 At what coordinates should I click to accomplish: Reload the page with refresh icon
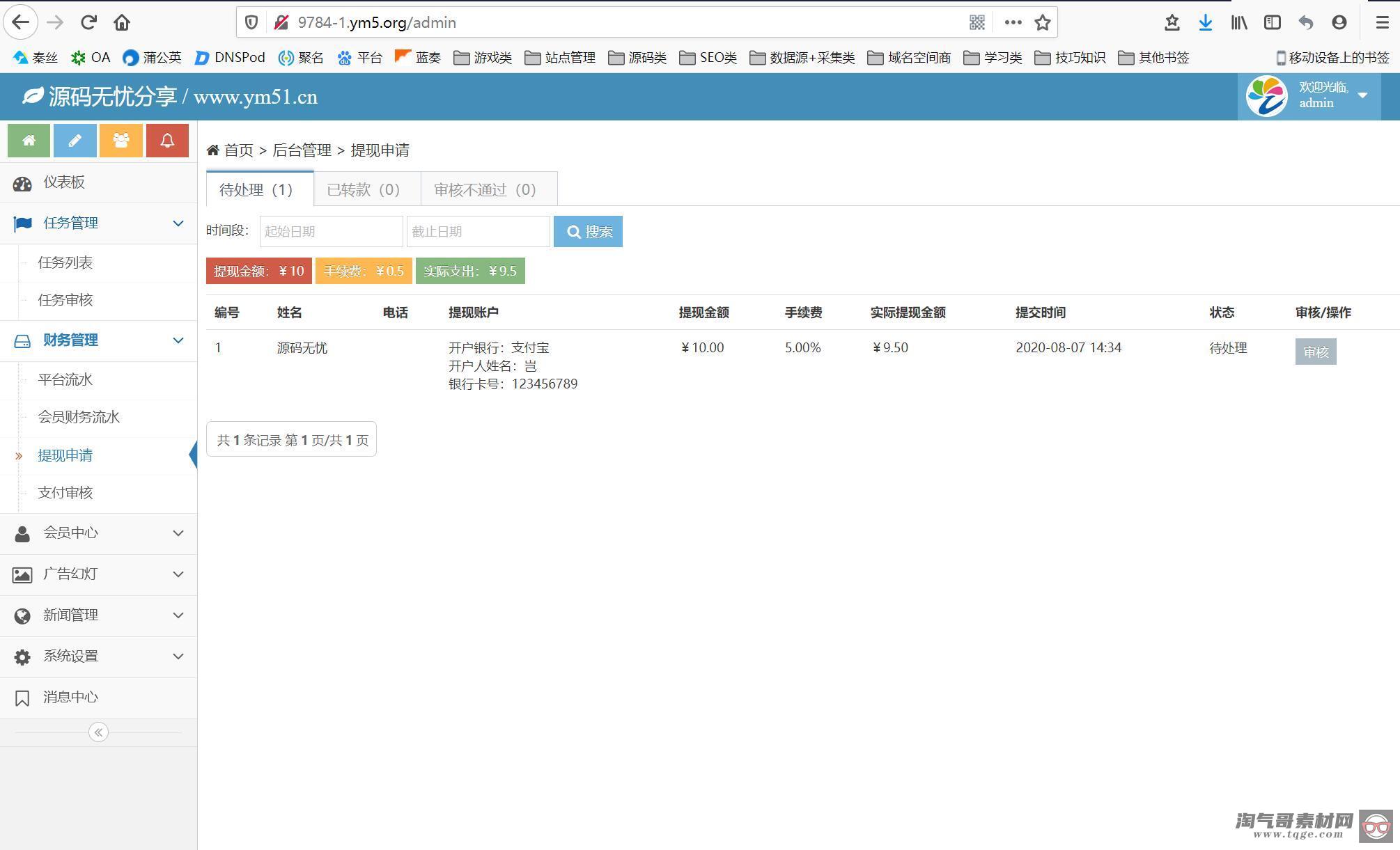(88, 22)
